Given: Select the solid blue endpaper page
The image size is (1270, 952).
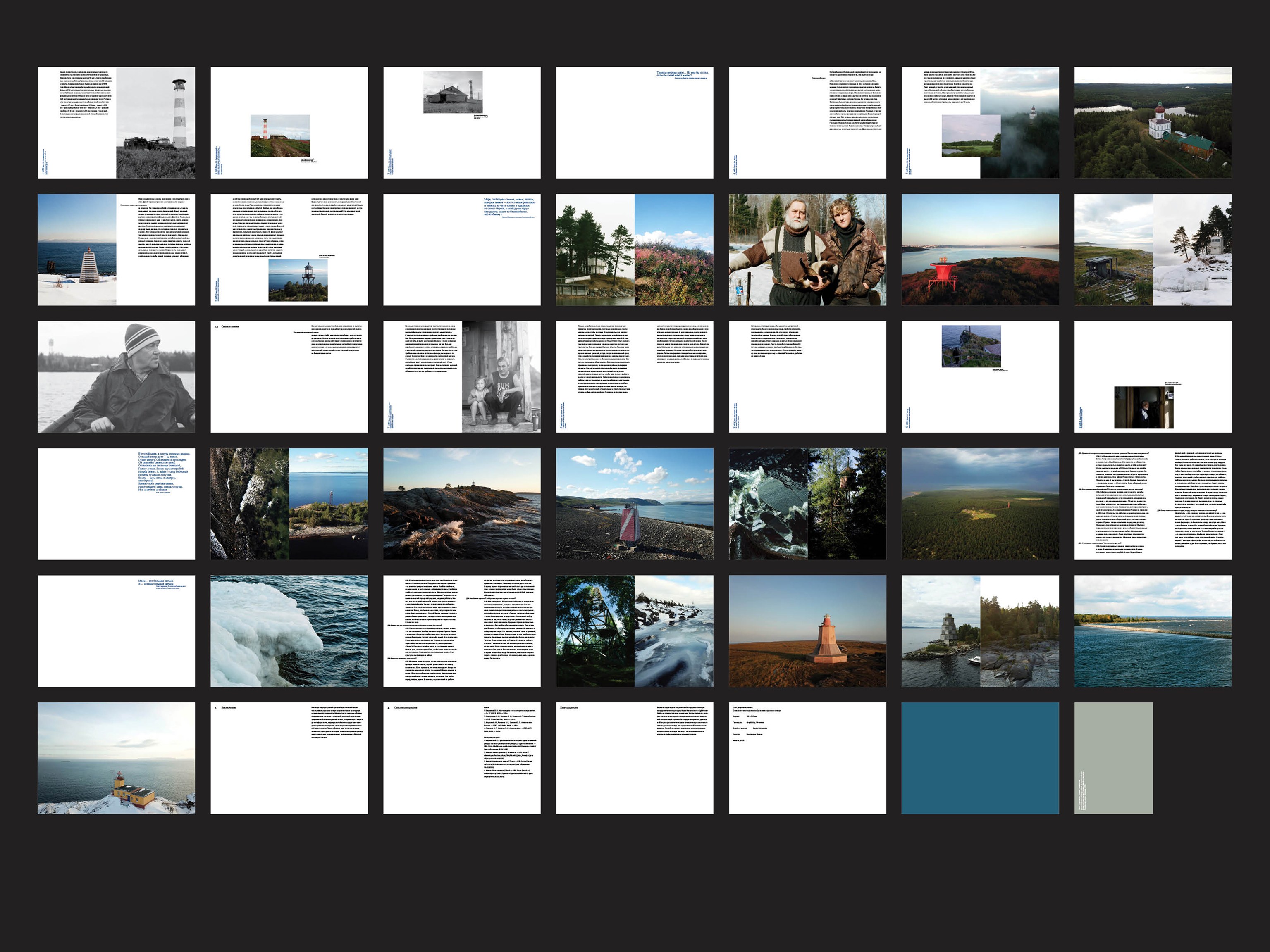Looking at the screenshot, I should click(x=980, y=758).
